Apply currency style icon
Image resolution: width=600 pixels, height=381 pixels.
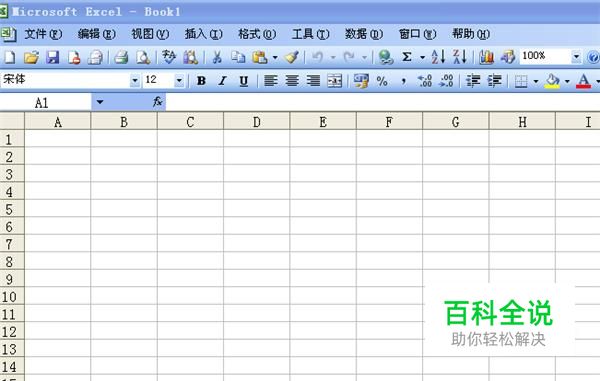[x=361, y=81]
